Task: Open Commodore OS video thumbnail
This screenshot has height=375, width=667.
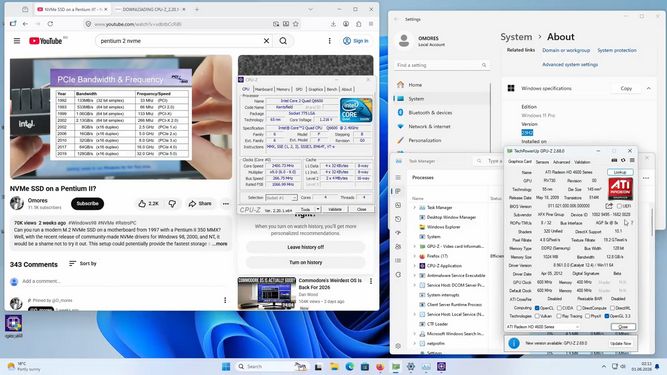Action: [x=266, y=293]
